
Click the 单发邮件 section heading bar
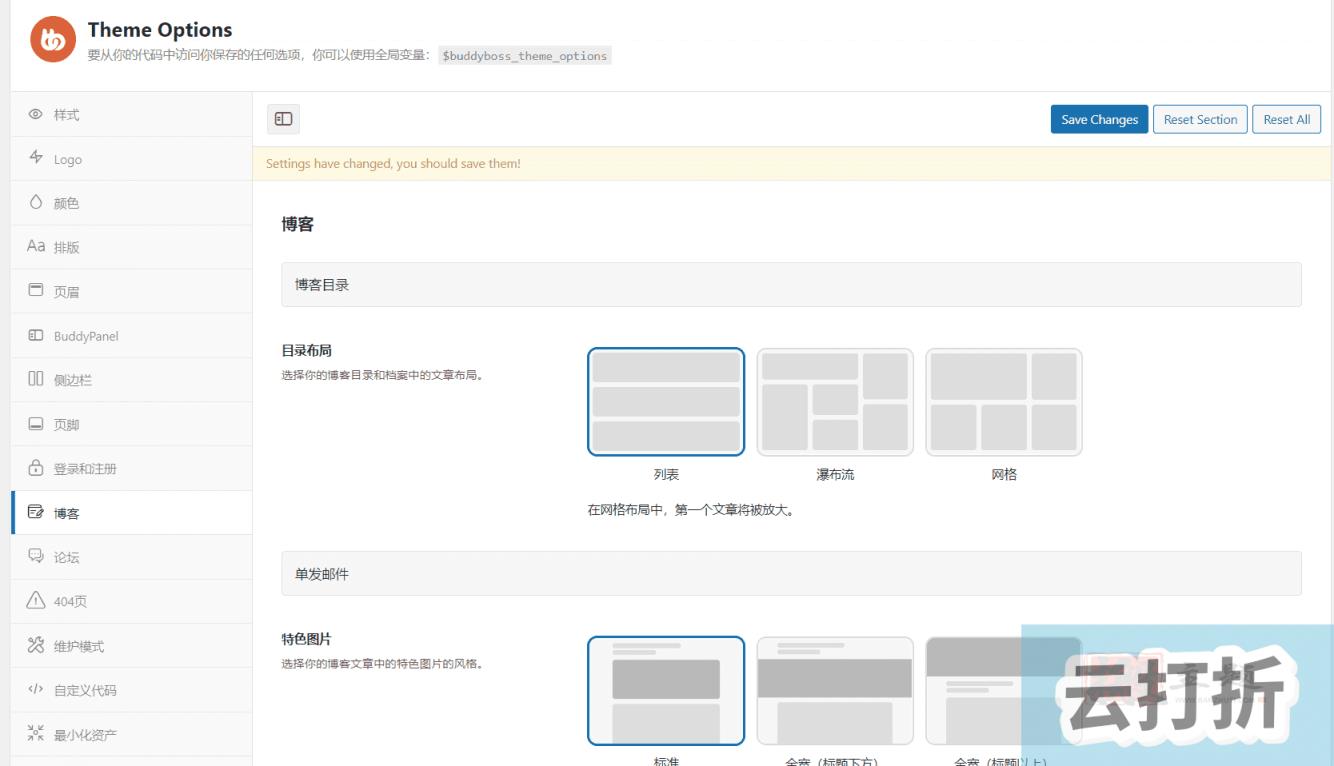(791, 574)
